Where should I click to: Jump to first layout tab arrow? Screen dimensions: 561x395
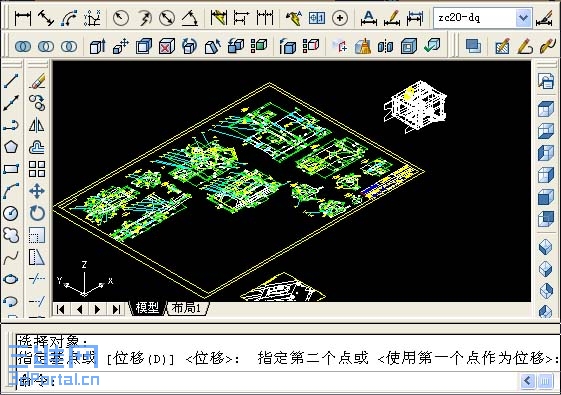point(61,309)
